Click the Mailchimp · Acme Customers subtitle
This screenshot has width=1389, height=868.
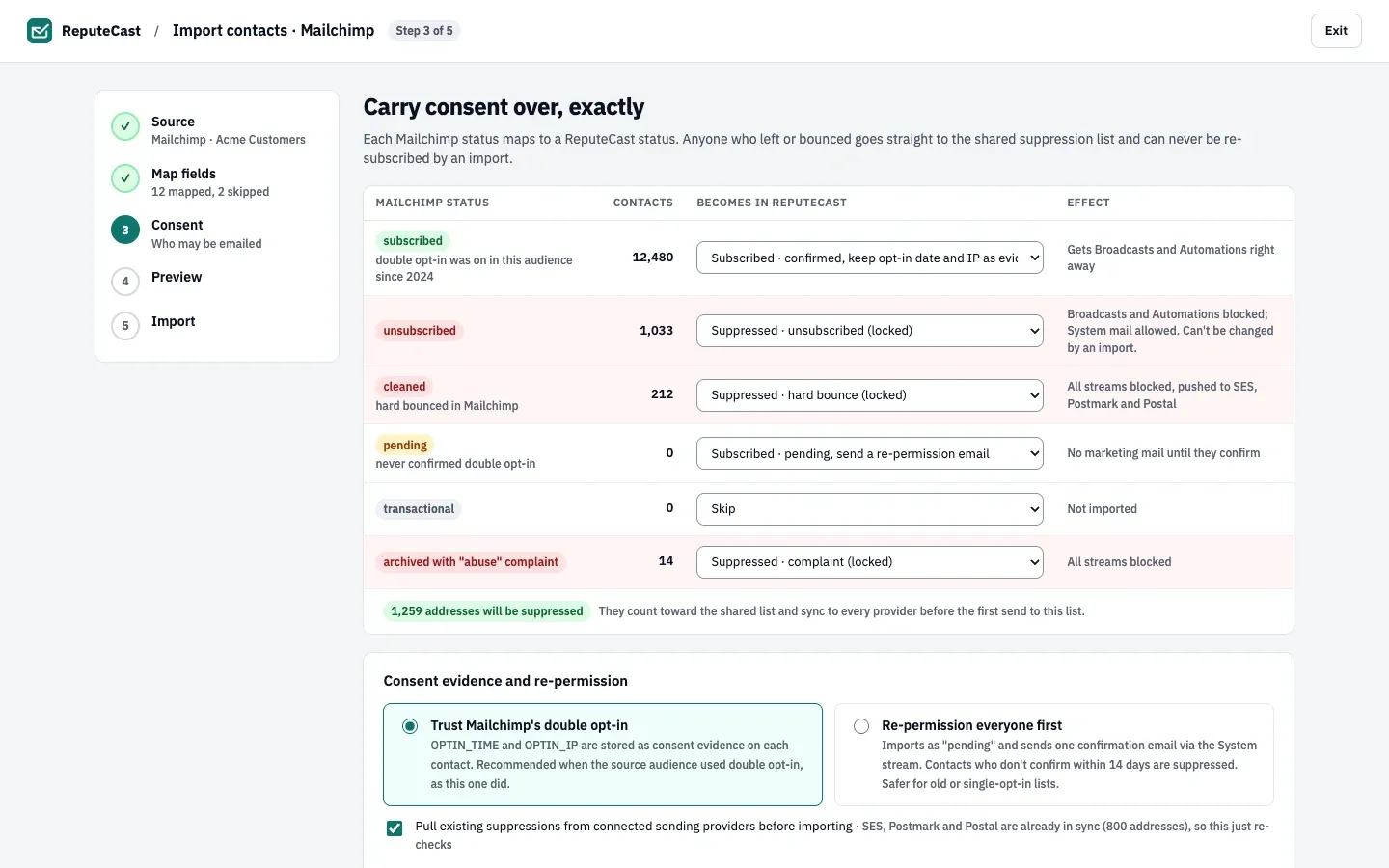229,140
